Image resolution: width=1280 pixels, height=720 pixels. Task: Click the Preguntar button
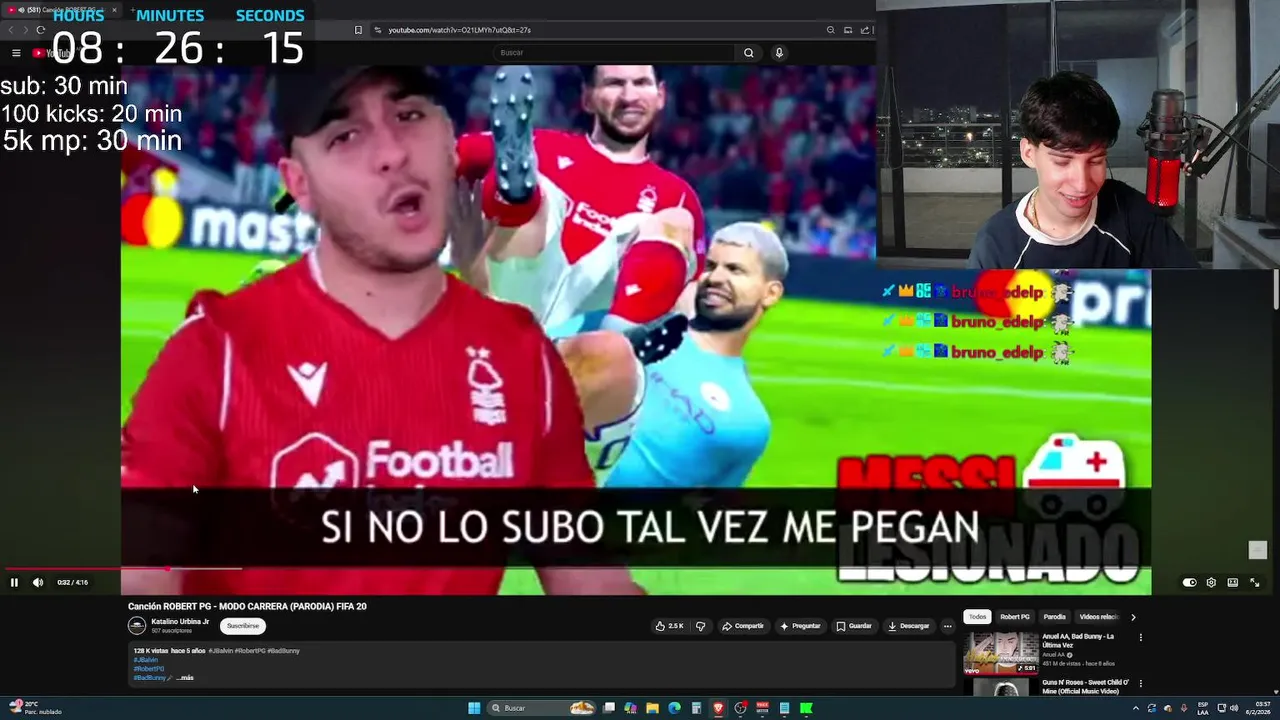(x=800, y=626)
